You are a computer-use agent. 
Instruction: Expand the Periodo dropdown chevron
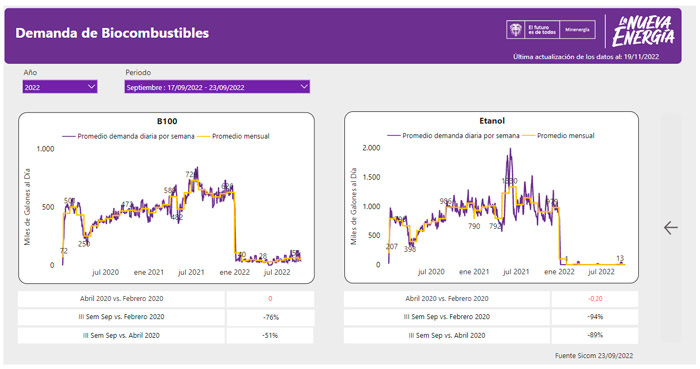click(x=304, y=87)
